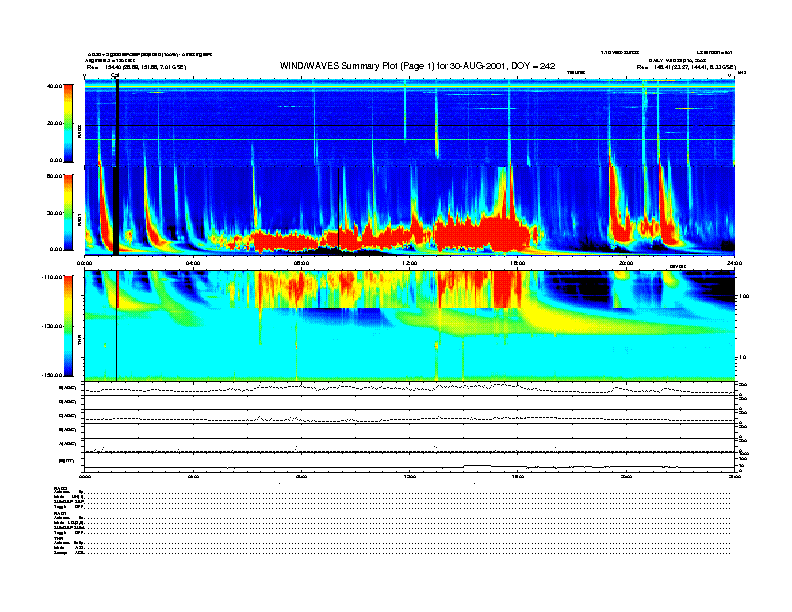Click the black Cal bar in the spectrogram

click(x=117, y=167)
